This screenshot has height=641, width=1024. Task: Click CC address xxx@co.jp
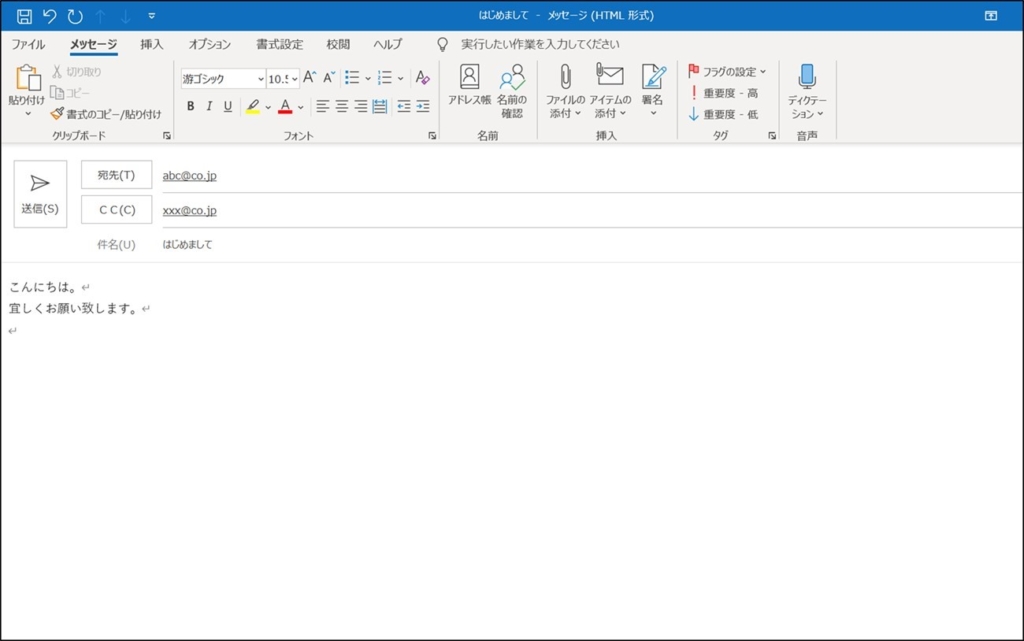189,210
